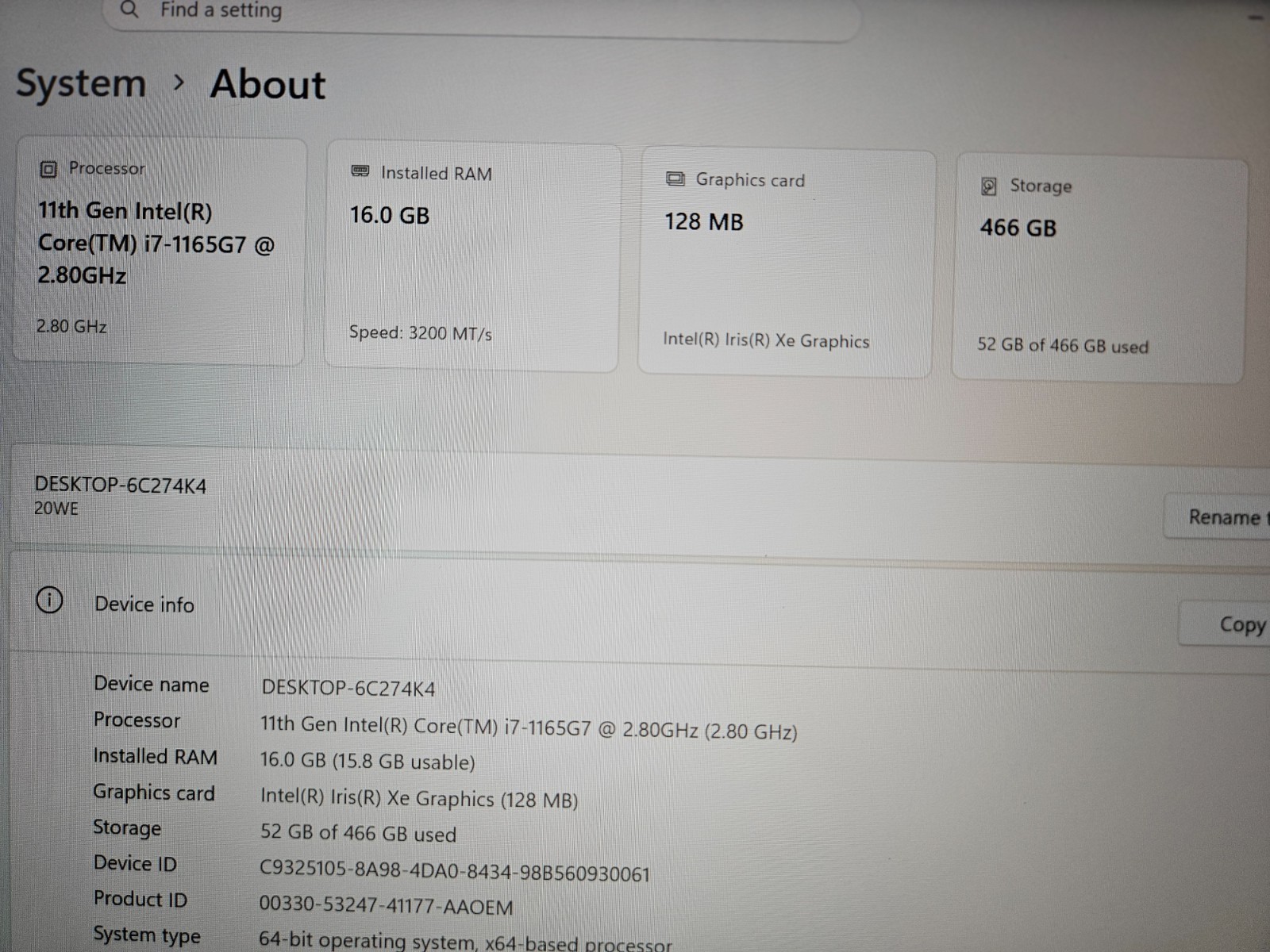Select the Device ID value
Screen dimensions: 1270x952
[x=455, y=871]
